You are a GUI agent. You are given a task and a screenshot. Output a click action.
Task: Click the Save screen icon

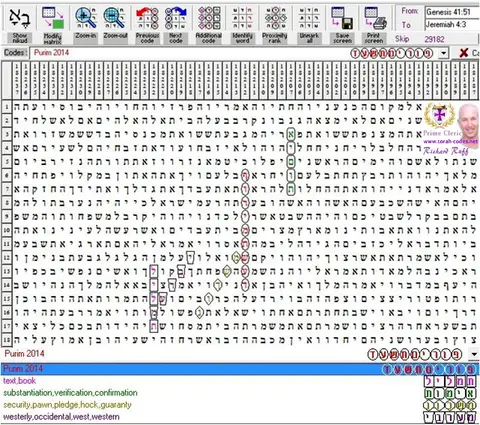click(342, 18)
